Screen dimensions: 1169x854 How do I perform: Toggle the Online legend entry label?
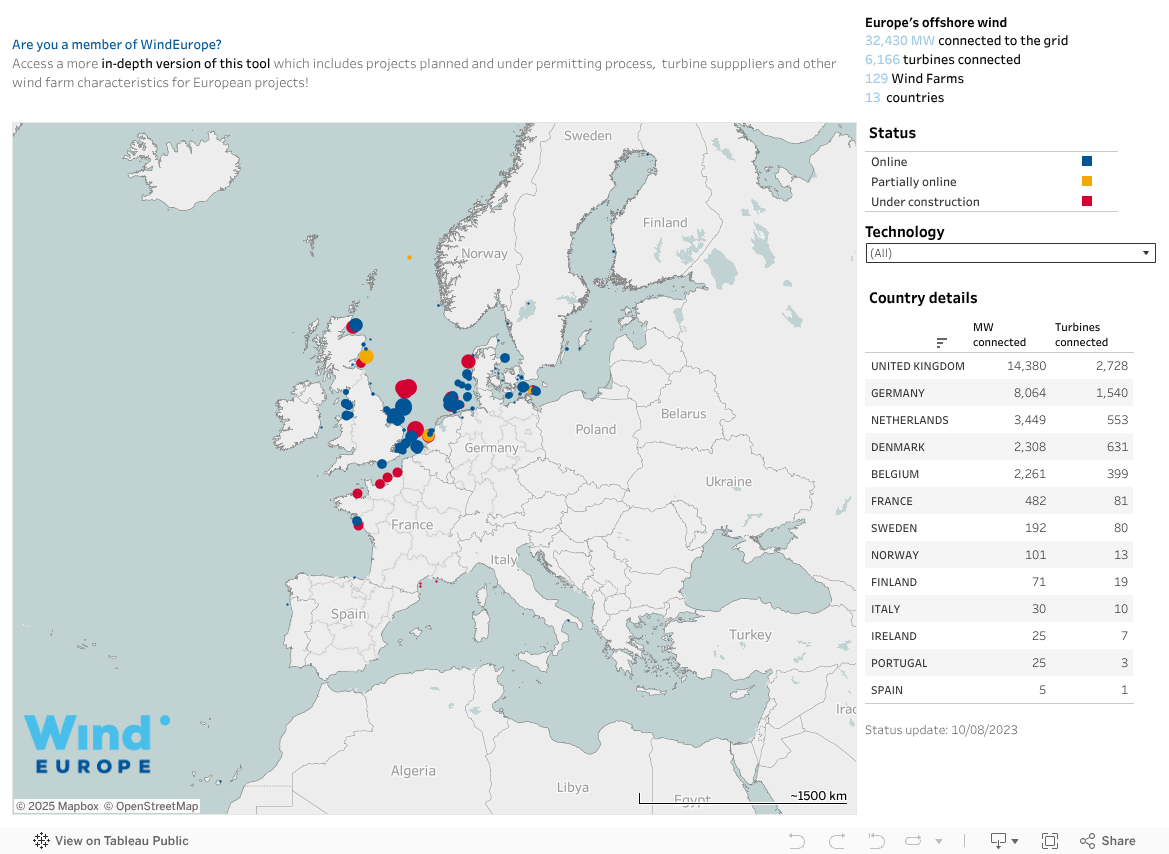889,162
